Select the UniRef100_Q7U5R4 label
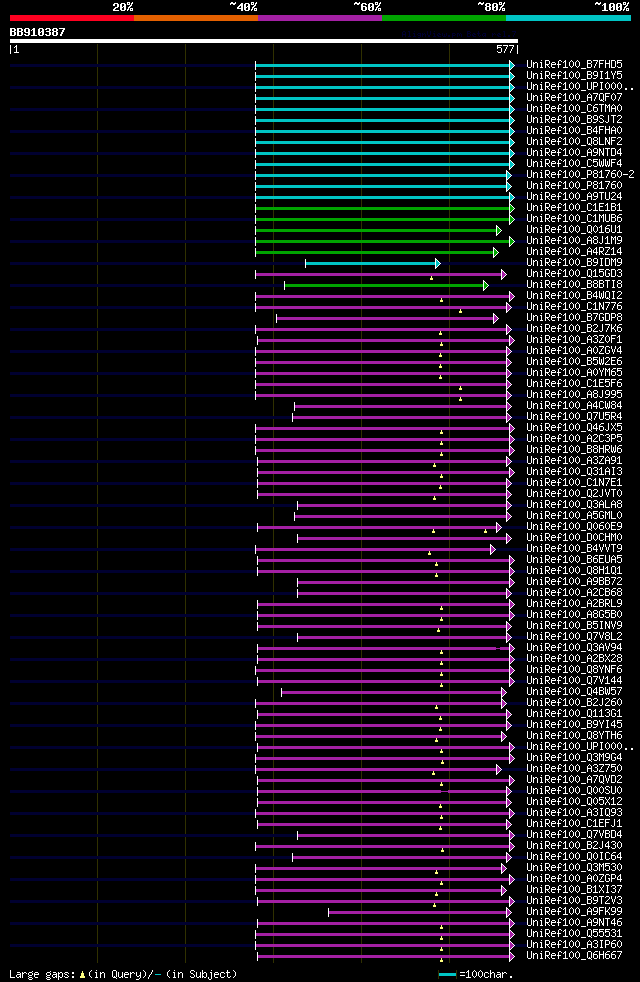 [574, 416]
